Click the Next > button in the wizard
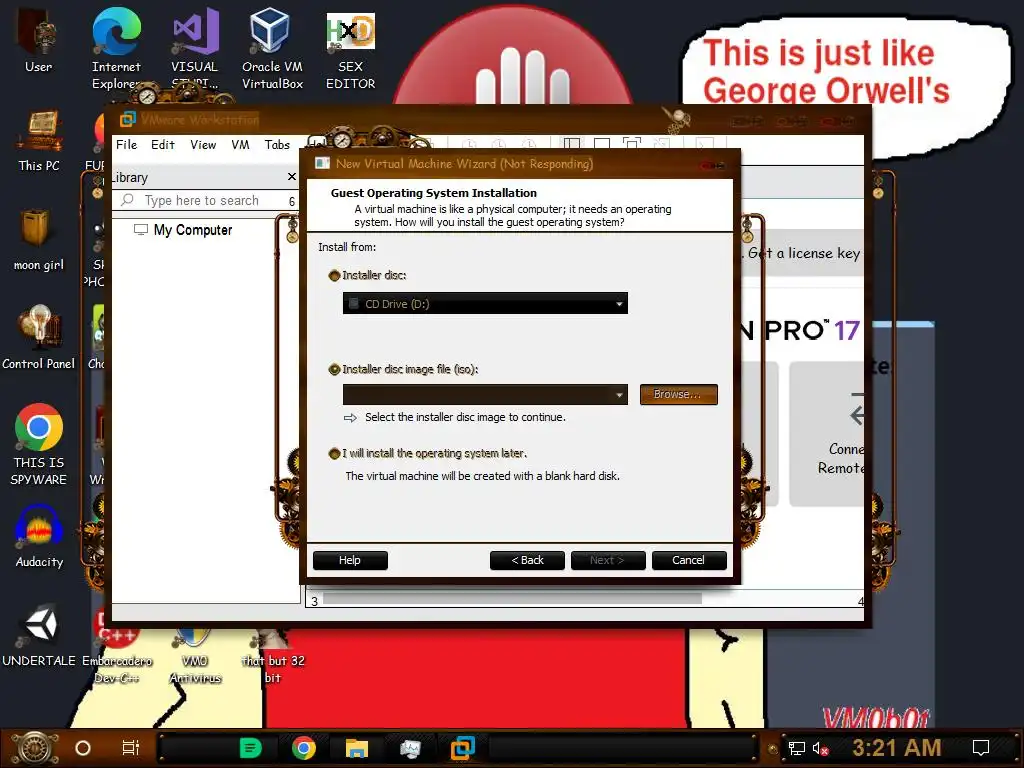Image resolution: width=1024 pixels, height=768 pixels. (608, 560)
